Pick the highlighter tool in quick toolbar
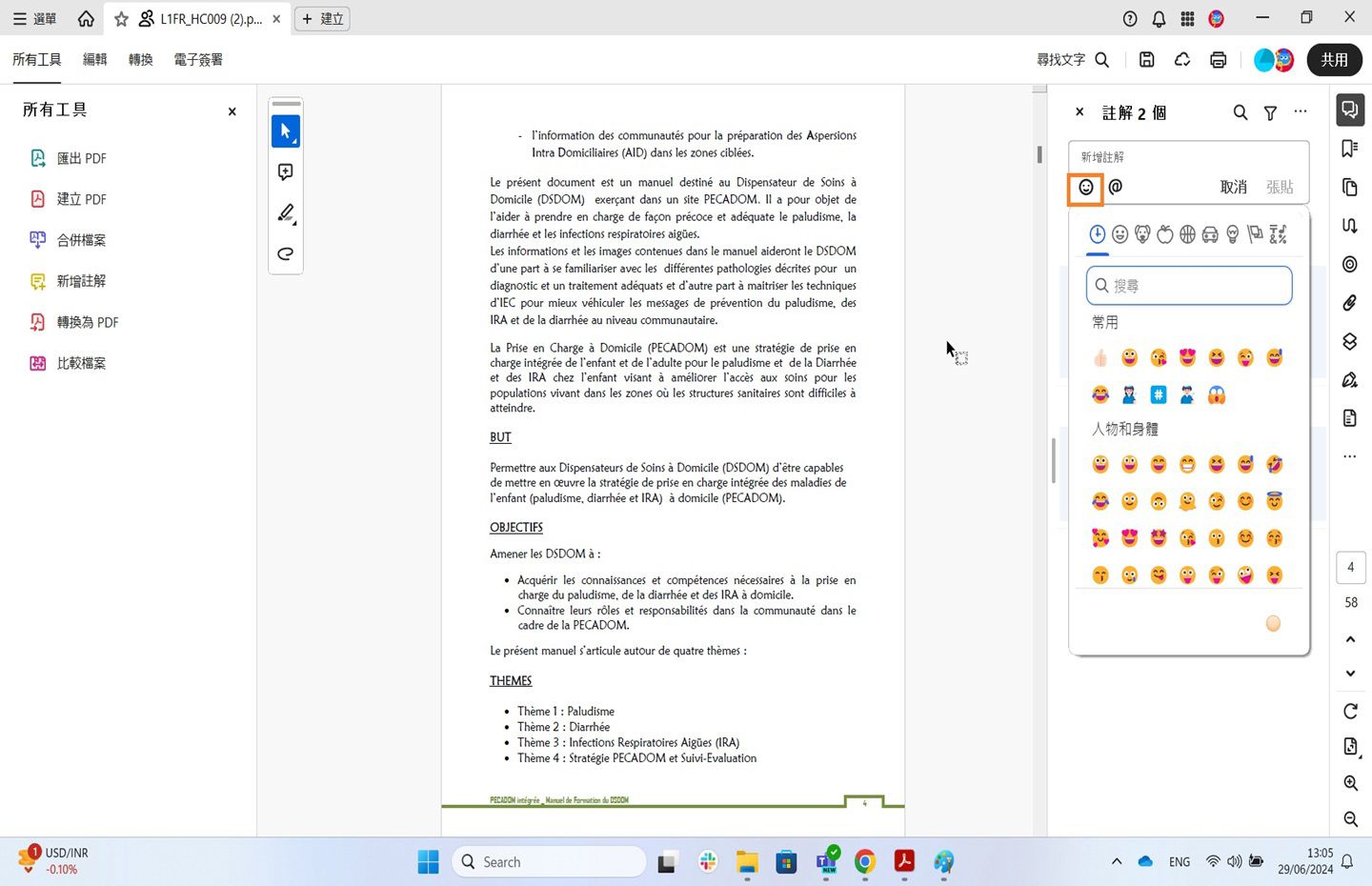 (x=286, y=213)
